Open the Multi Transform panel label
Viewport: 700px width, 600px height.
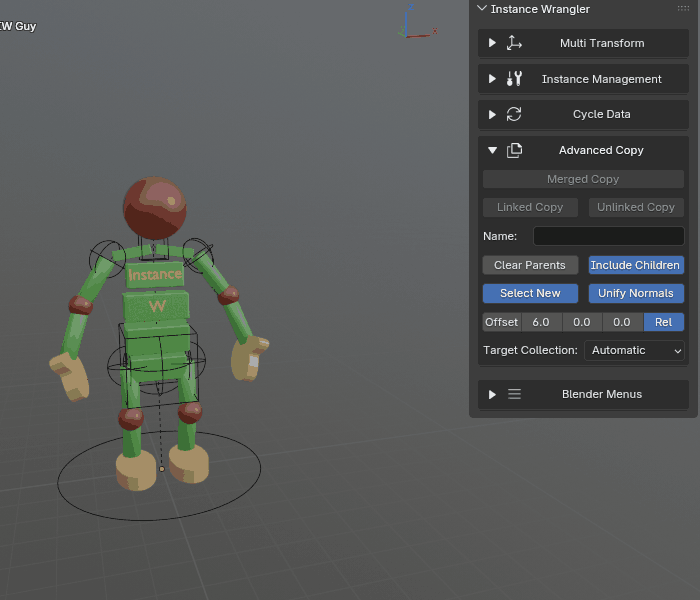pyautogui.click(x=602, y=43)
